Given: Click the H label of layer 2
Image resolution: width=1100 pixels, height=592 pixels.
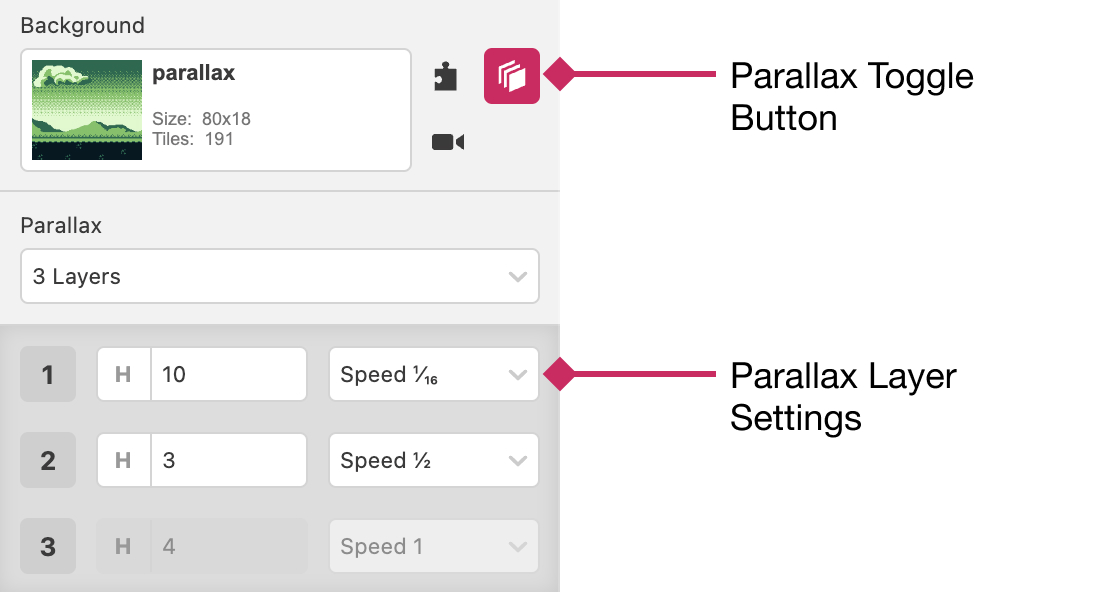Looking at the screenshot, I should [x=124, y=461].
